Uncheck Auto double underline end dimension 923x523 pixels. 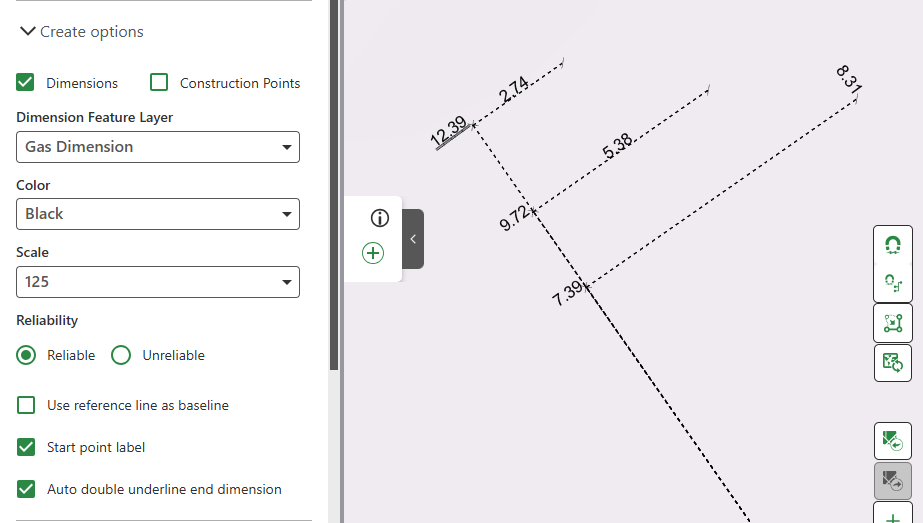[26, 489]
